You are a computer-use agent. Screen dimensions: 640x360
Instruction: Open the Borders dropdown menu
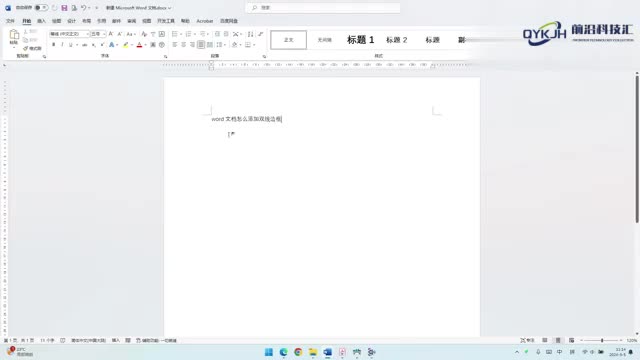(254, 44)
